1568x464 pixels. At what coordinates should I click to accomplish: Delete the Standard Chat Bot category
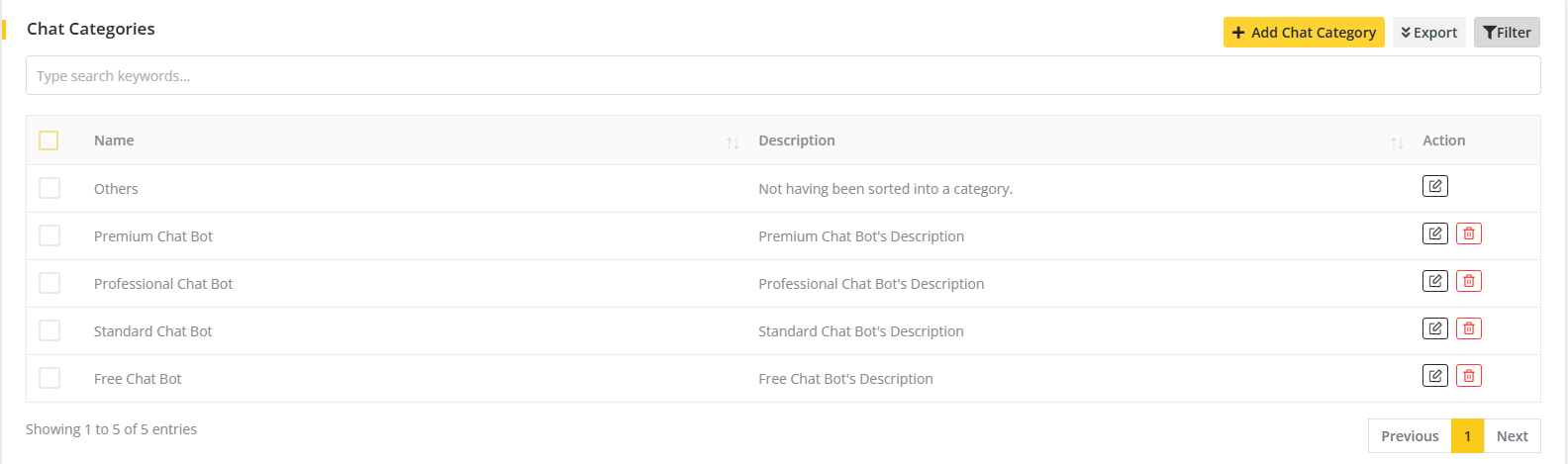coord(1468,328)
